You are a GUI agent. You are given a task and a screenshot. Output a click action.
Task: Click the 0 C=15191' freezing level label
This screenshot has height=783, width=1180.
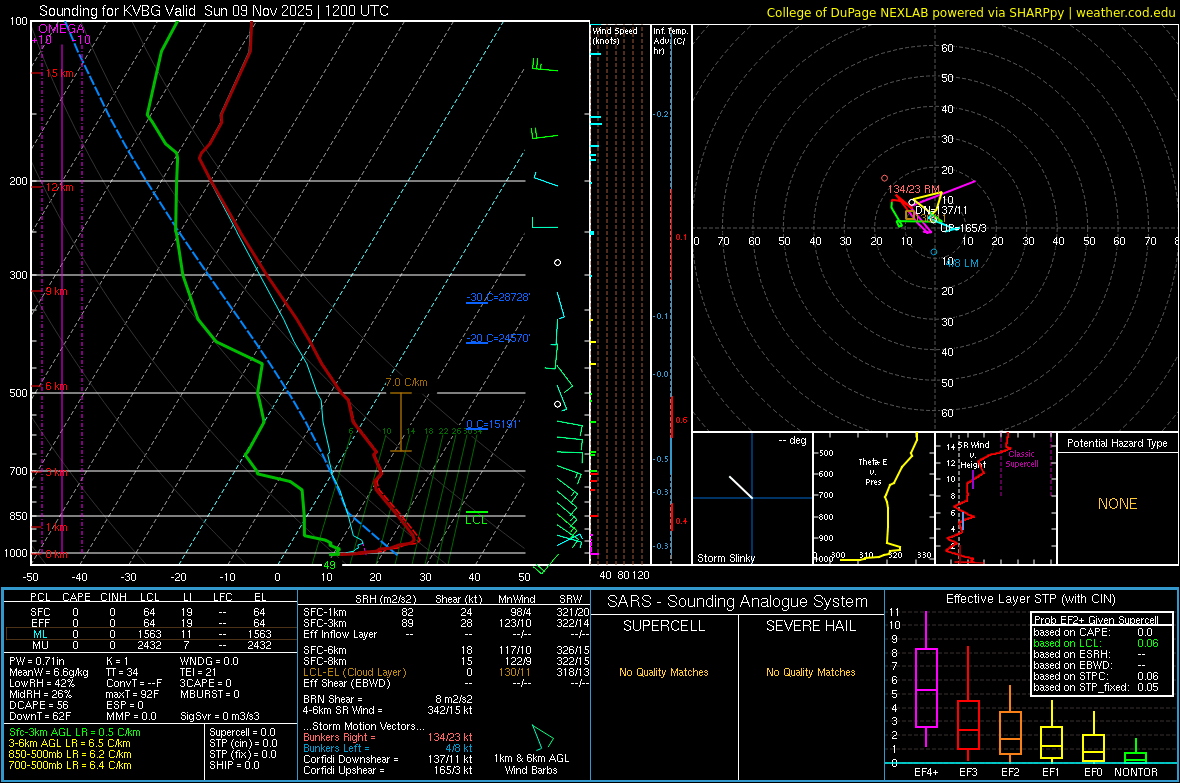[493, 424]
